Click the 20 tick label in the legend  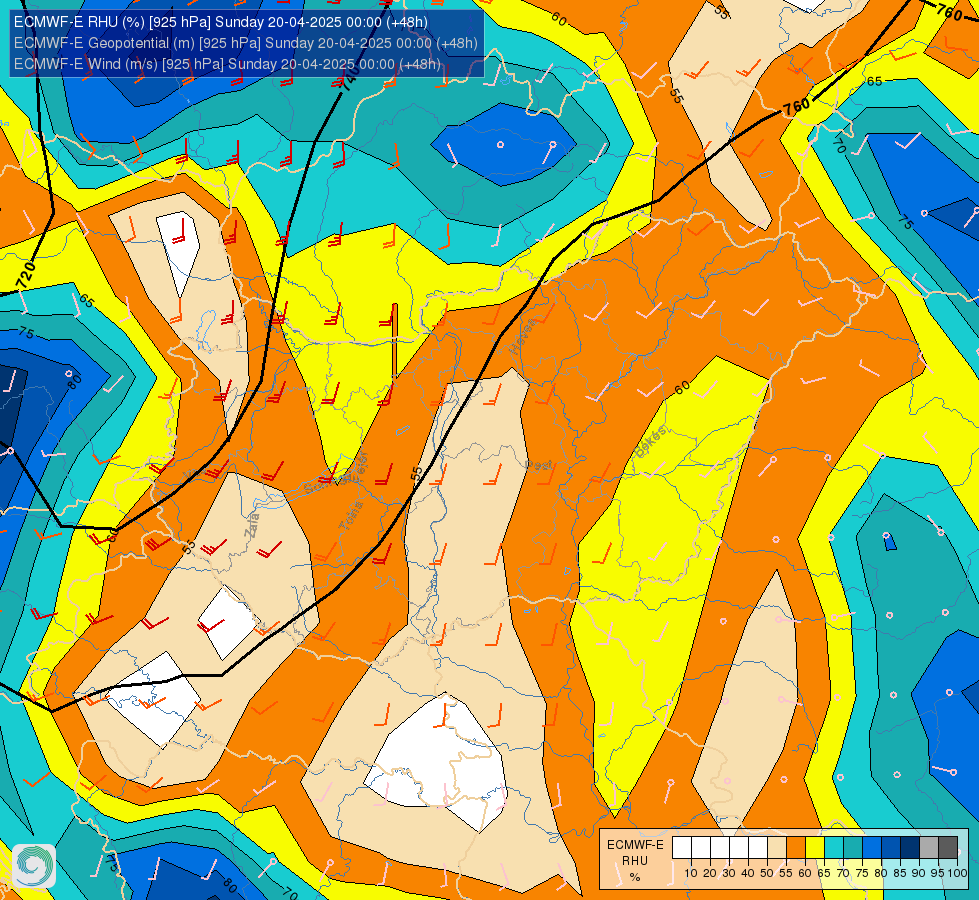(710, 873)
